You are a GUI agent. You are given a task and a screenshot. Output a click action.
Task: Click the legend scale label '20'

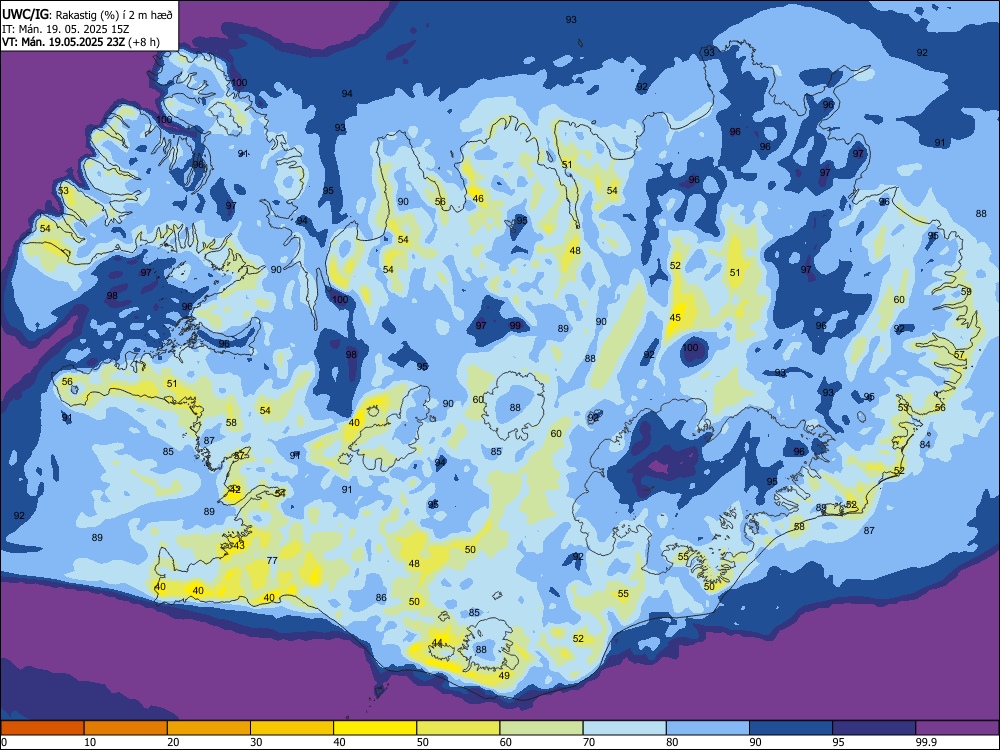(x=173, y=742)
